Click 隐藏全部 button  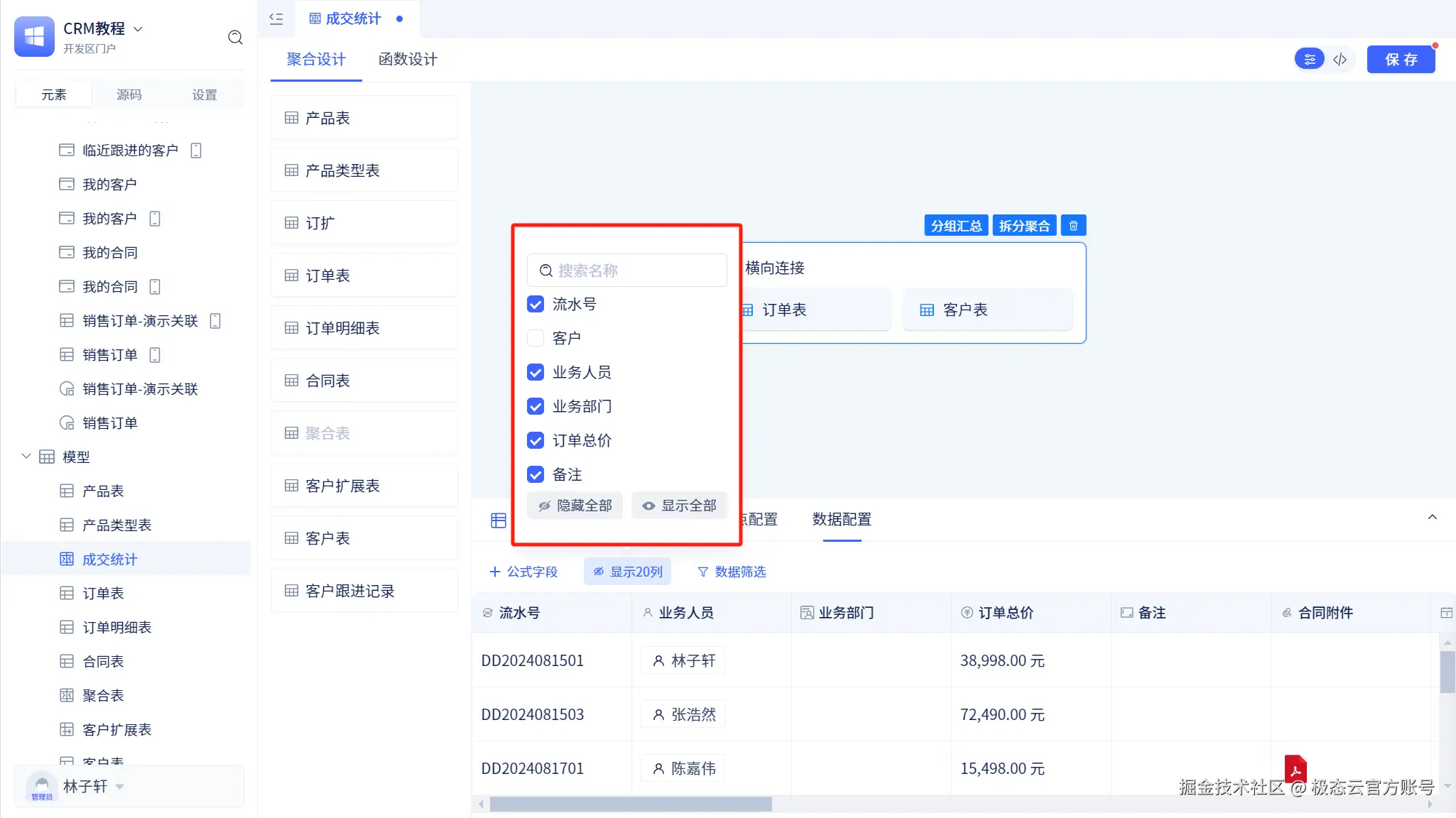575,506
